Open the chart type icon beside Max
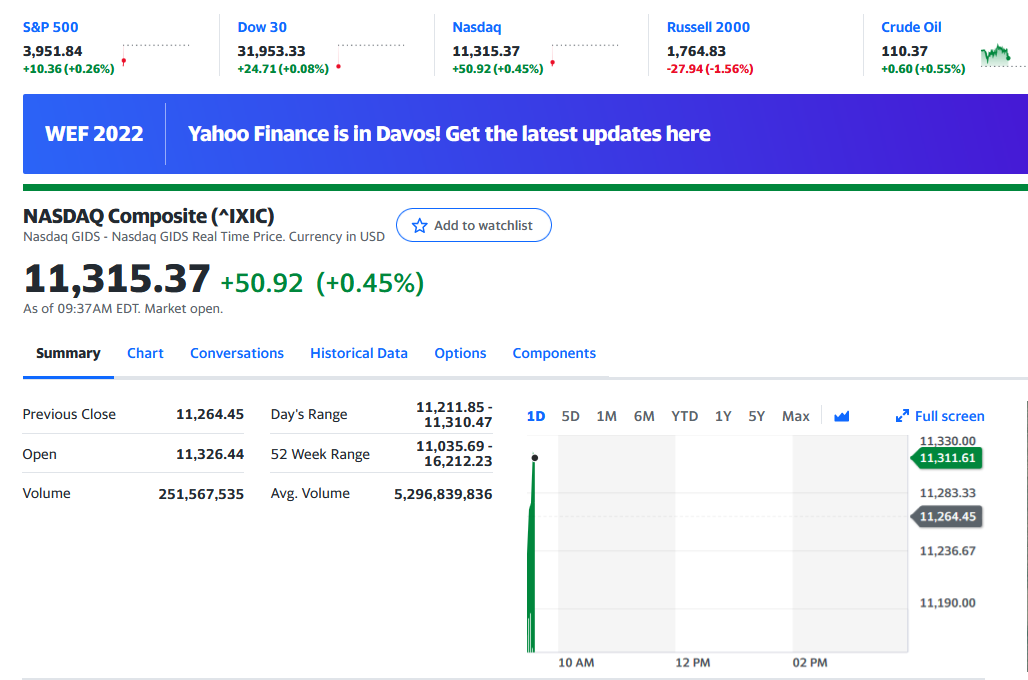This screenshot has height=680, width=1028. [x=842, y=416]
